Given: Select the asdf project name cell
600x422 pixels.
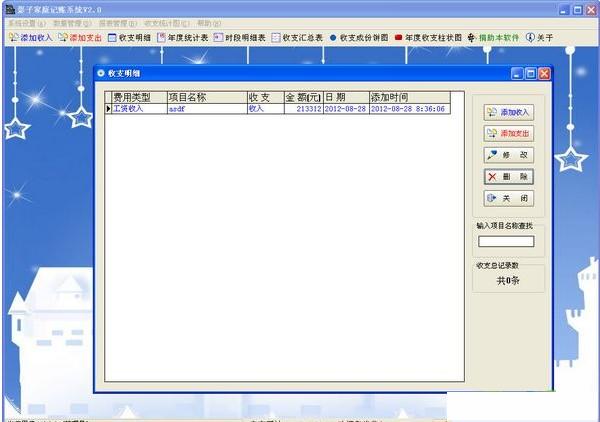Looking at the screenshot, I should click(x=207, y=109).
